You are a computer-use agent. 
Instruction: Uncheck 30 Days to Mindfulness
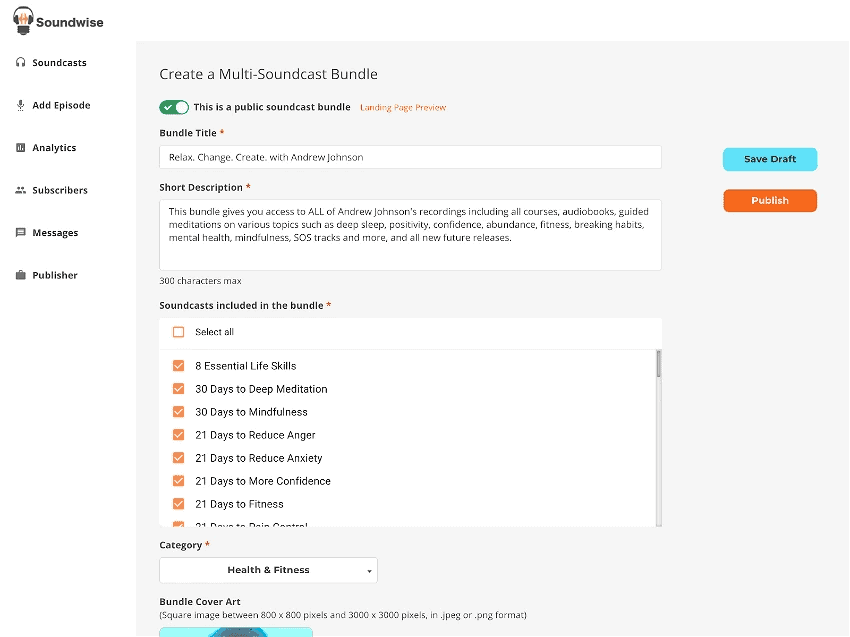click(179, 412)
